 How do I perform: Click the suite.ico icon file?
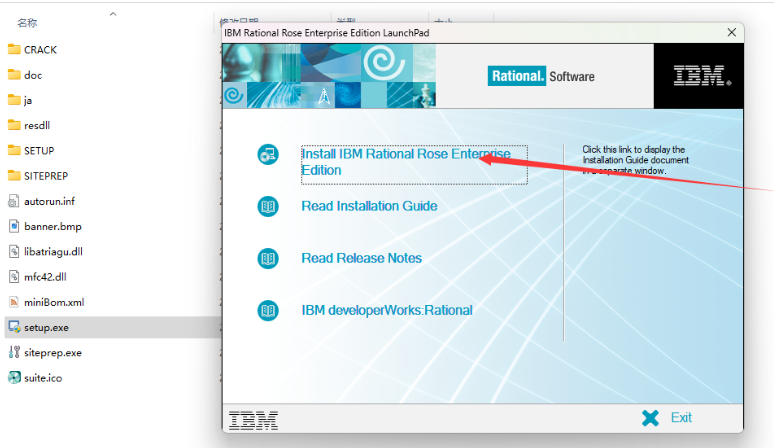(14, 377)
